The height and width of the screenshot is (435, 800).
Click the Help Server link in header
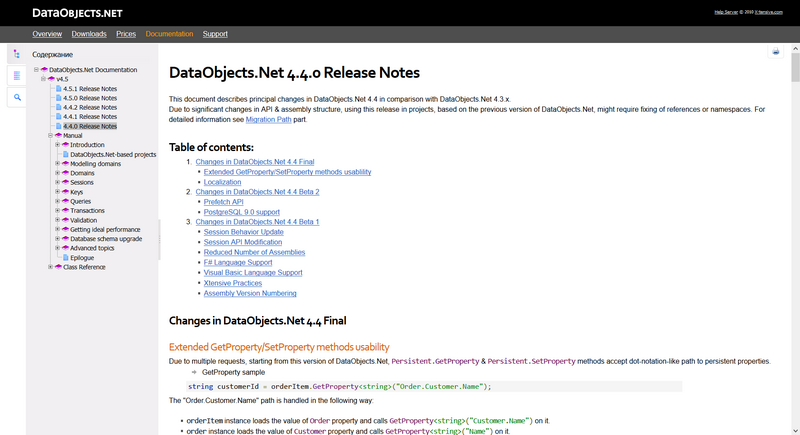[726, 12]
